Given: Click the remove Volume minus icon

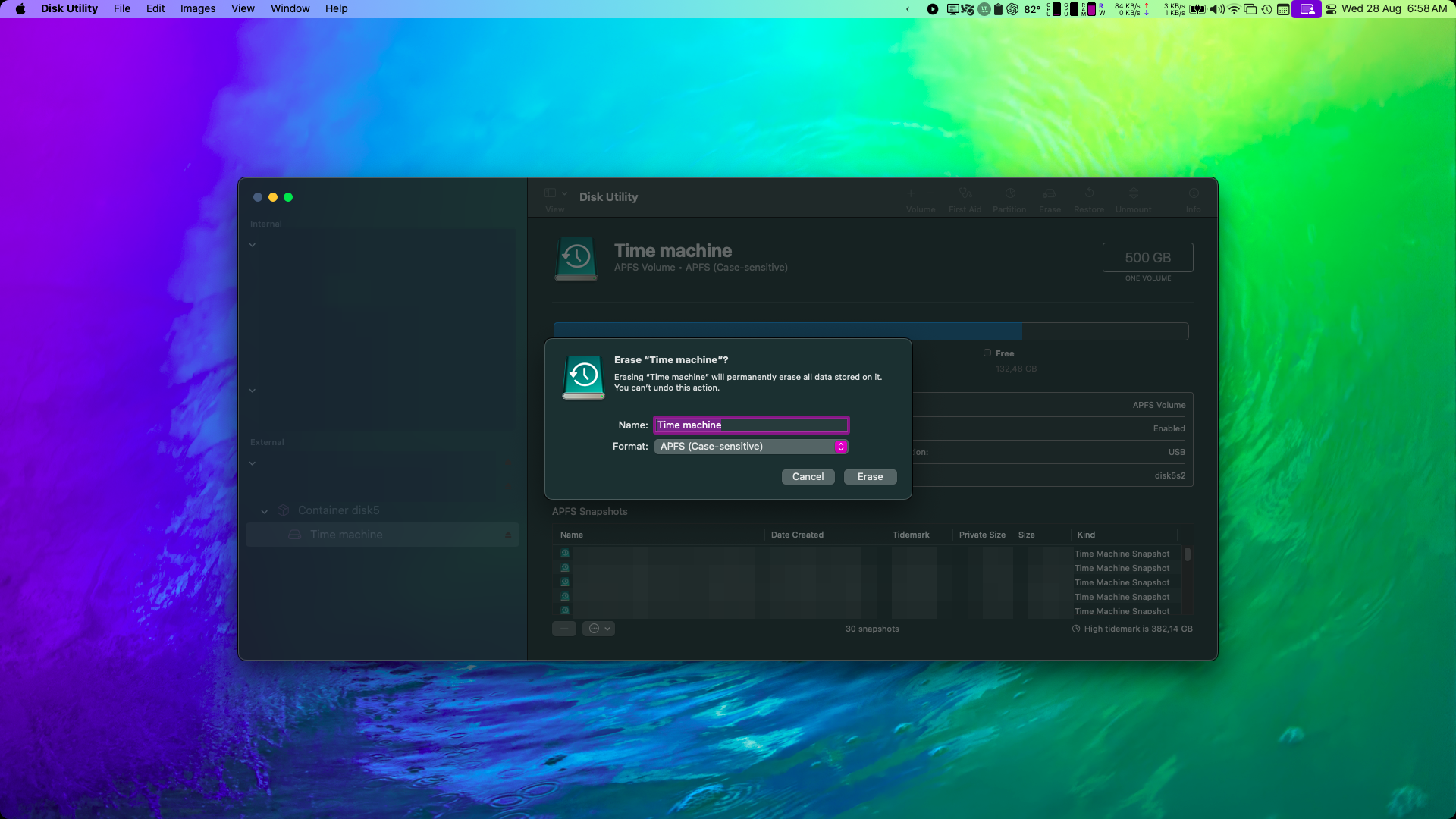Looking at the screenshot, I should [x=930, y=193].
